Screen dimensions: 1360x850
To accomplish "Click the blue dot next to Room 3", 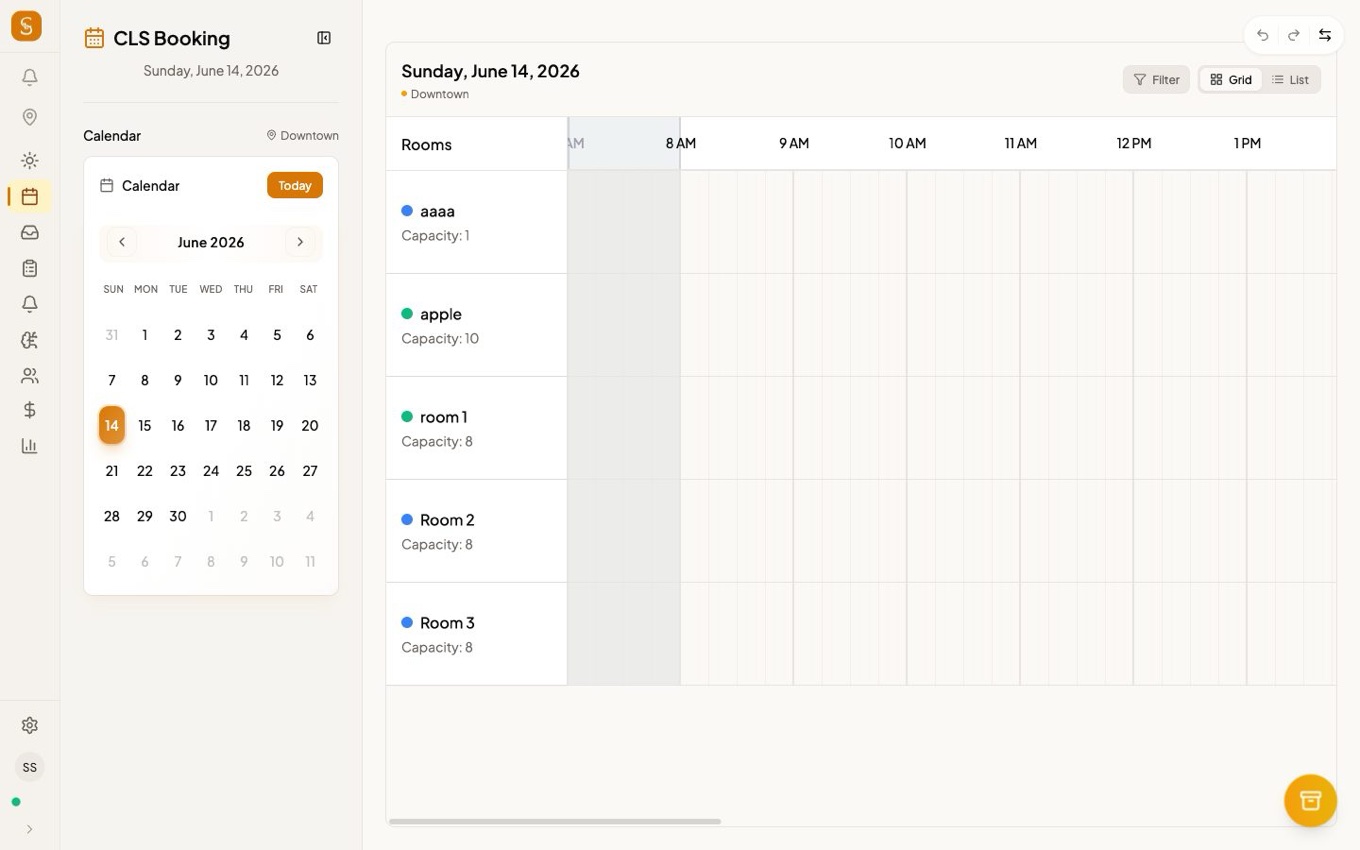I will 407,623.
